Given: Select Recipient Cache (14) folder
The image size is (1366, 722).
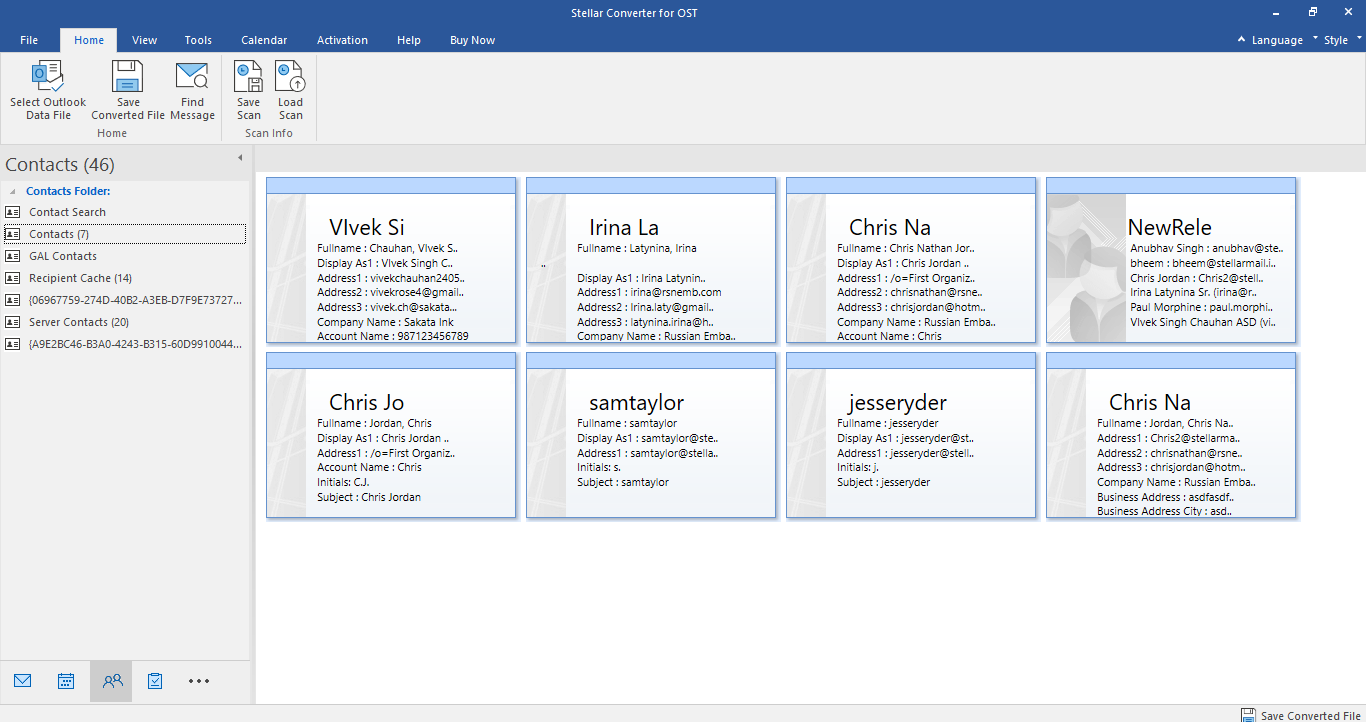Looking at the screenshot, I should point(124,278).
